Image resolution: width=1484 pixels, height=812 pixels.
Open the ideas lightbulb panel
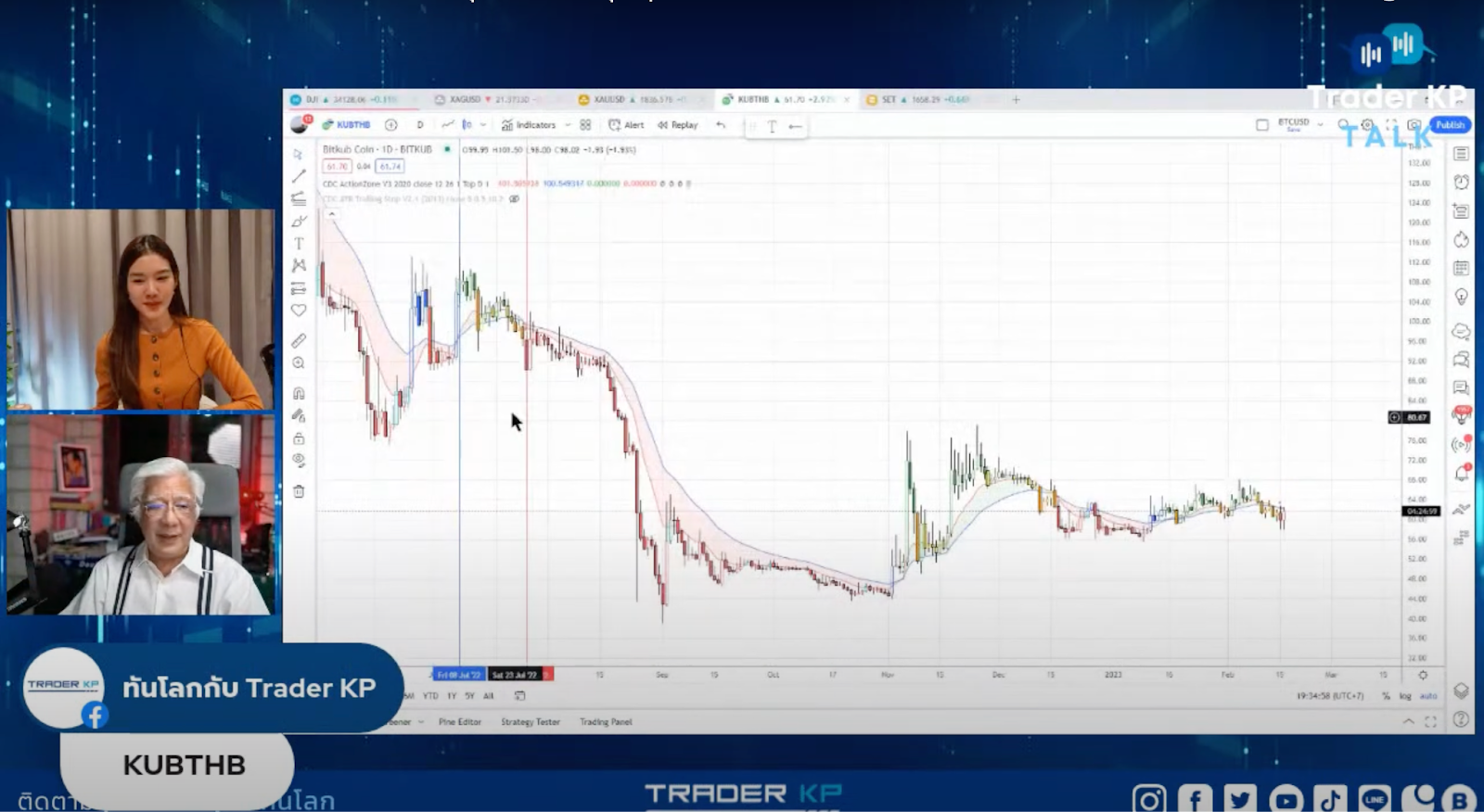(x=1461, y=297)
